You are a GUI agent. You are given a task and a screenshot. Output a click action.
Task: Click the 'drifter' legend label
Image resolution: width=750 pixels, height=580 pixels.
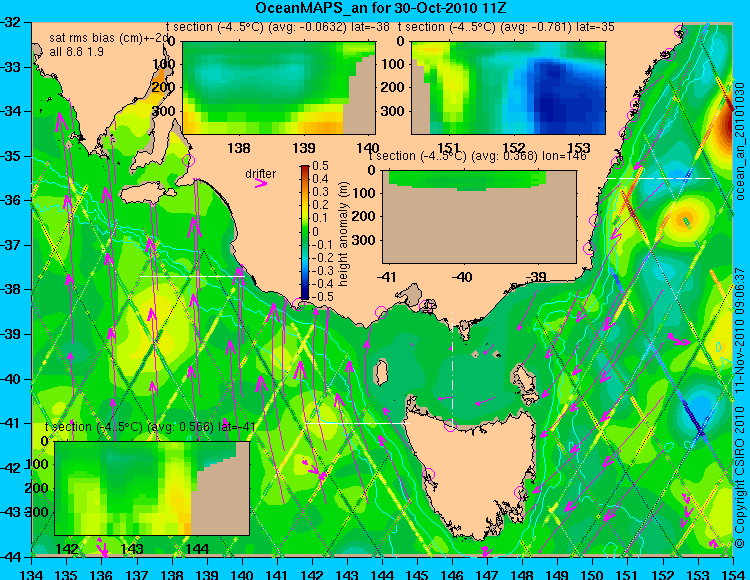261,174
